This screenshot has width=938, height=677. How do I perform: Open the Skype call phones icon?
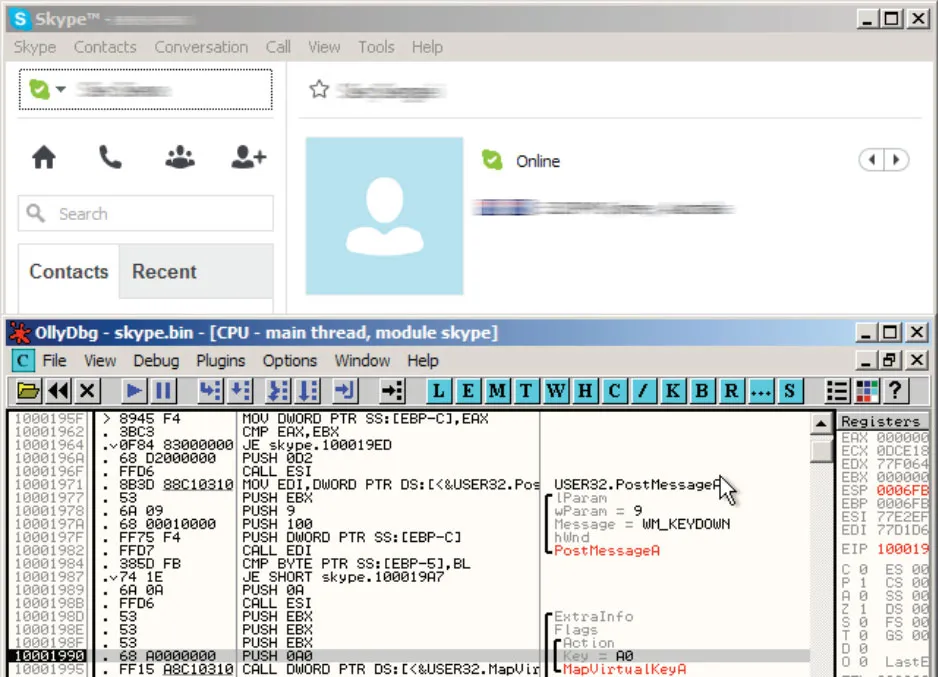click(x=110, y=158)
